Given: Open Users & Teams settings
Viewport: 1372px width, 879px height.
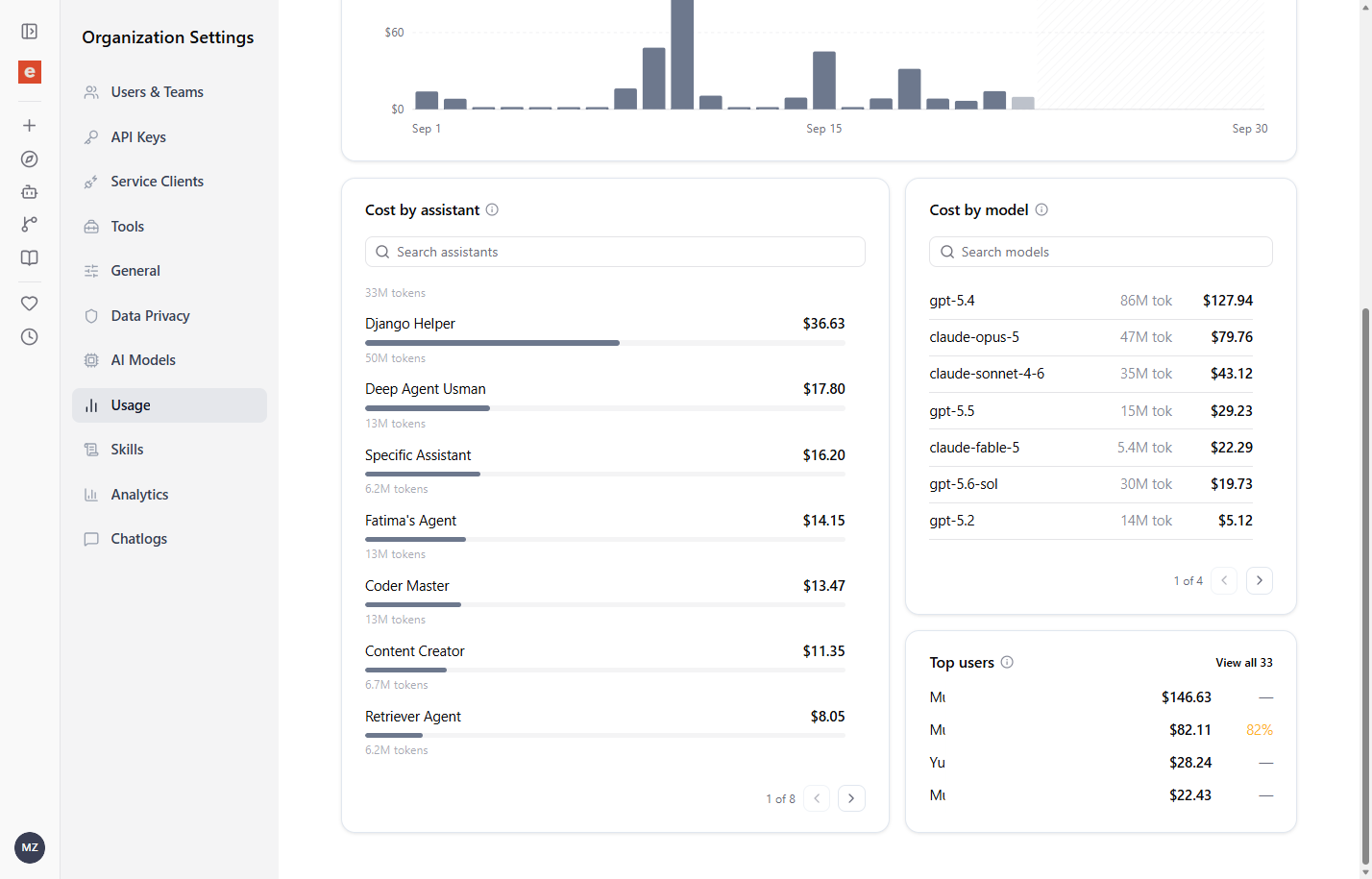Looking at the screenshot, I should pyautogui.click(x=169, y=92).
